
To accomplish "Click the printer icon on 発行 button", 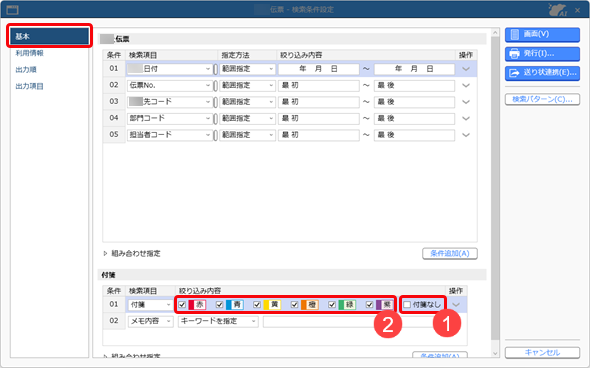I will [x=514, y=54].
